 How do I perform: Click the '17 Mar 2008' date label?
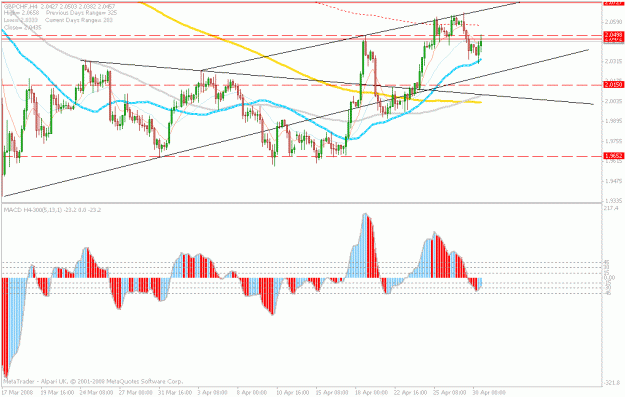click(16, 393)
